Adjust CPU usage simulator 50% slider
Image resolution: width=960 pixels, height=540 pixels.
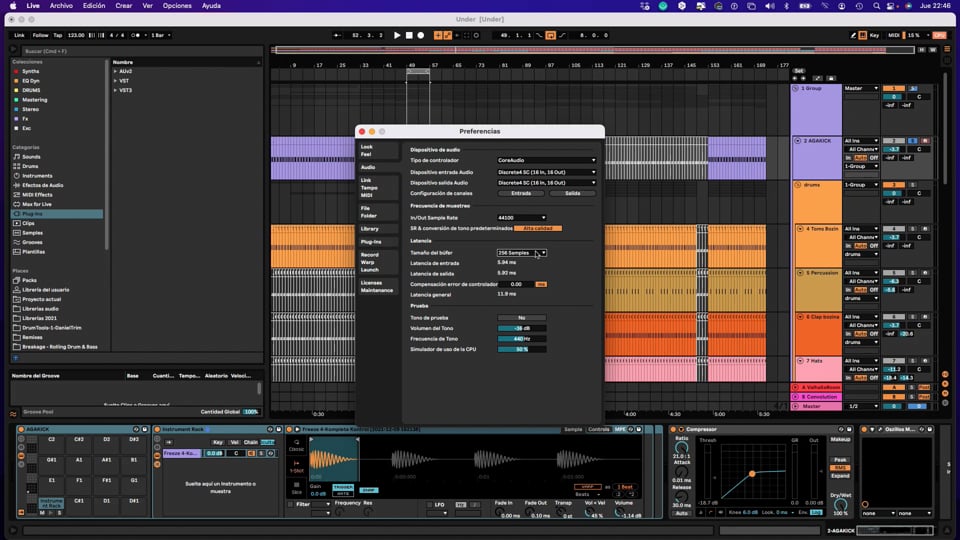click(522, 349)
